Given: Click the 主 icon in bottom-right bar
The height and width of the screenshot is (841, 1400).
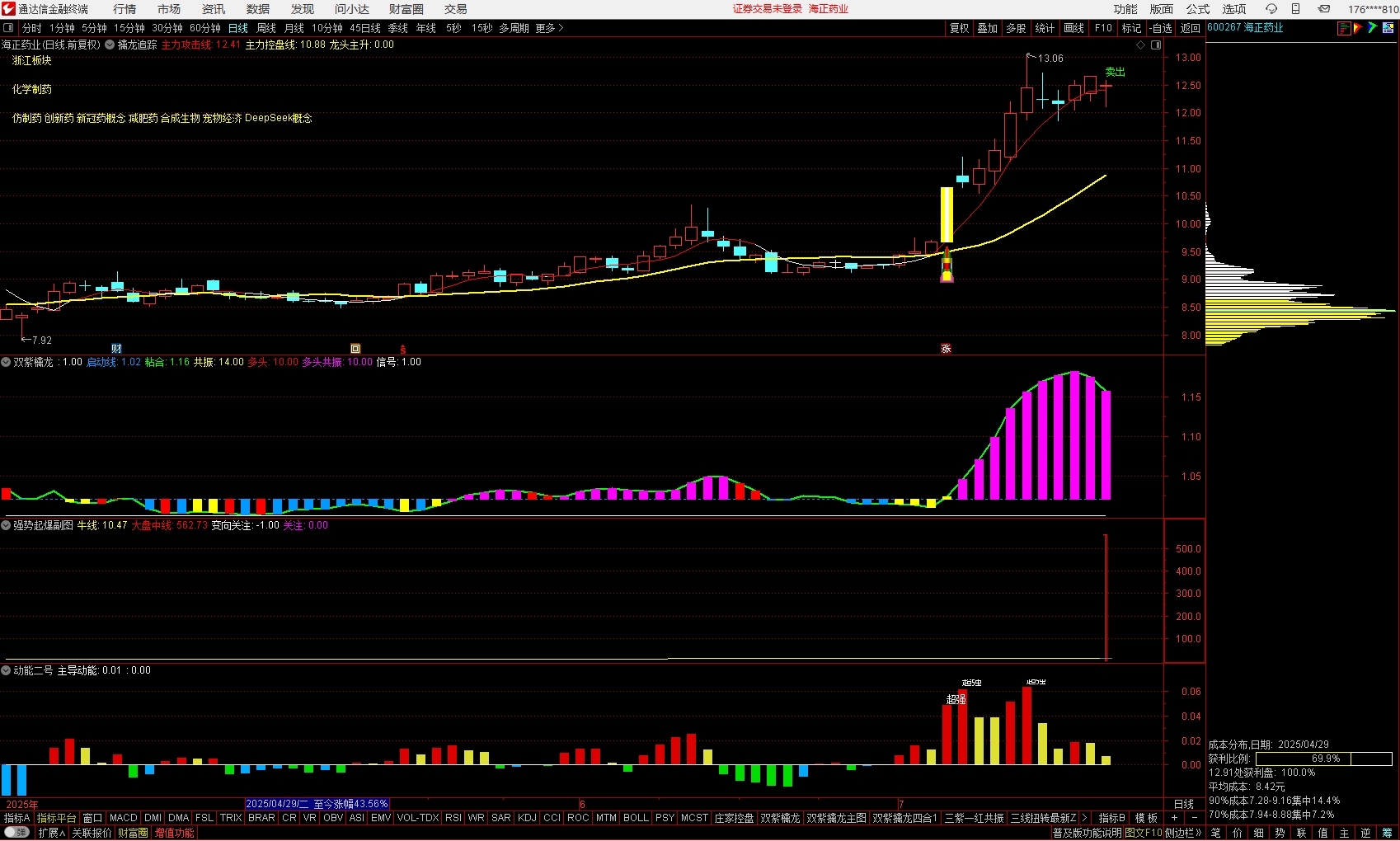Looking at the screenshot, I should (1344, 833).
